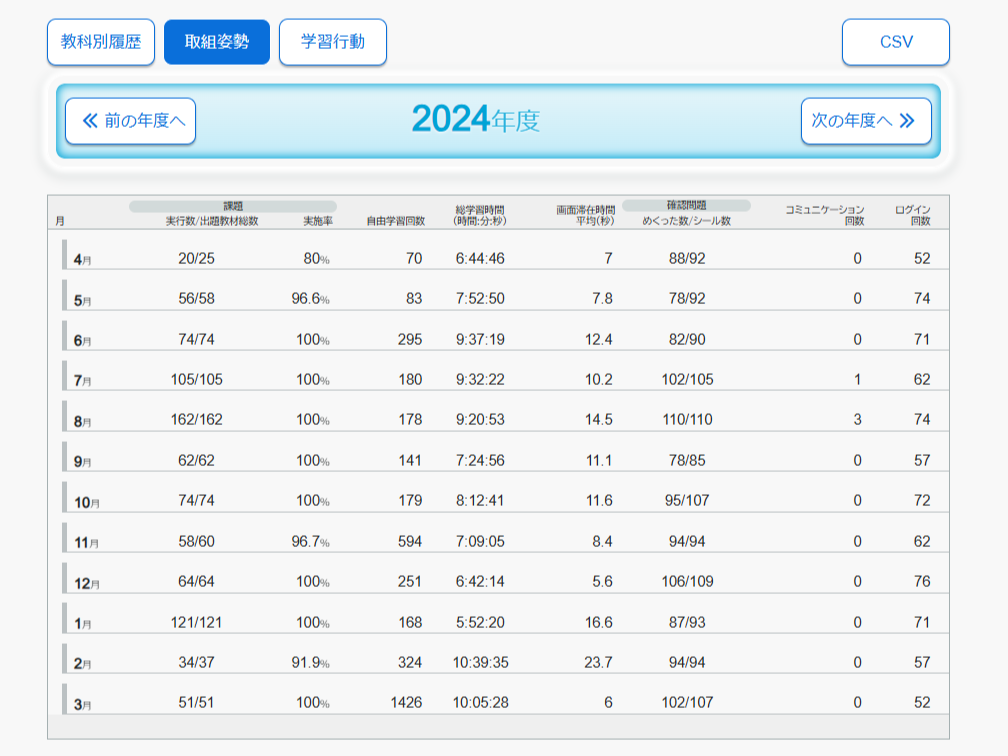
Task: Click the 1426 free study count cell
Action: pos(406,702)
